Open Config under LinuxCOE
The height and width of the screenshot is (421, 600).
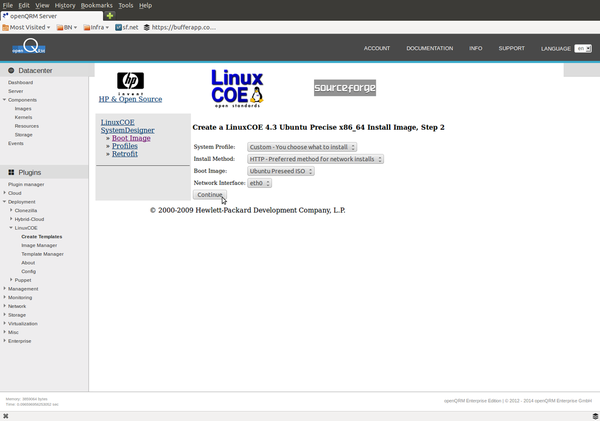(28, 271)
